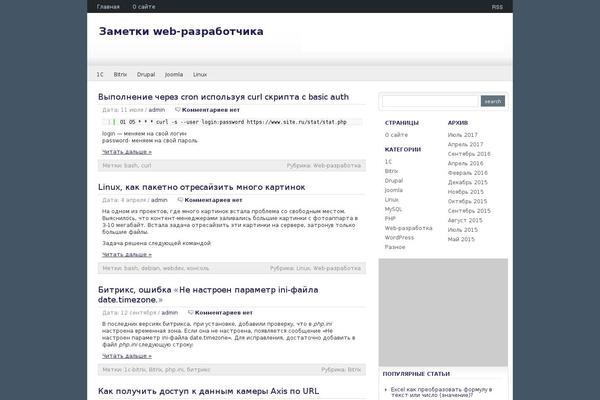Click Комментариев нет under the Linux resize post

[213, 200]
